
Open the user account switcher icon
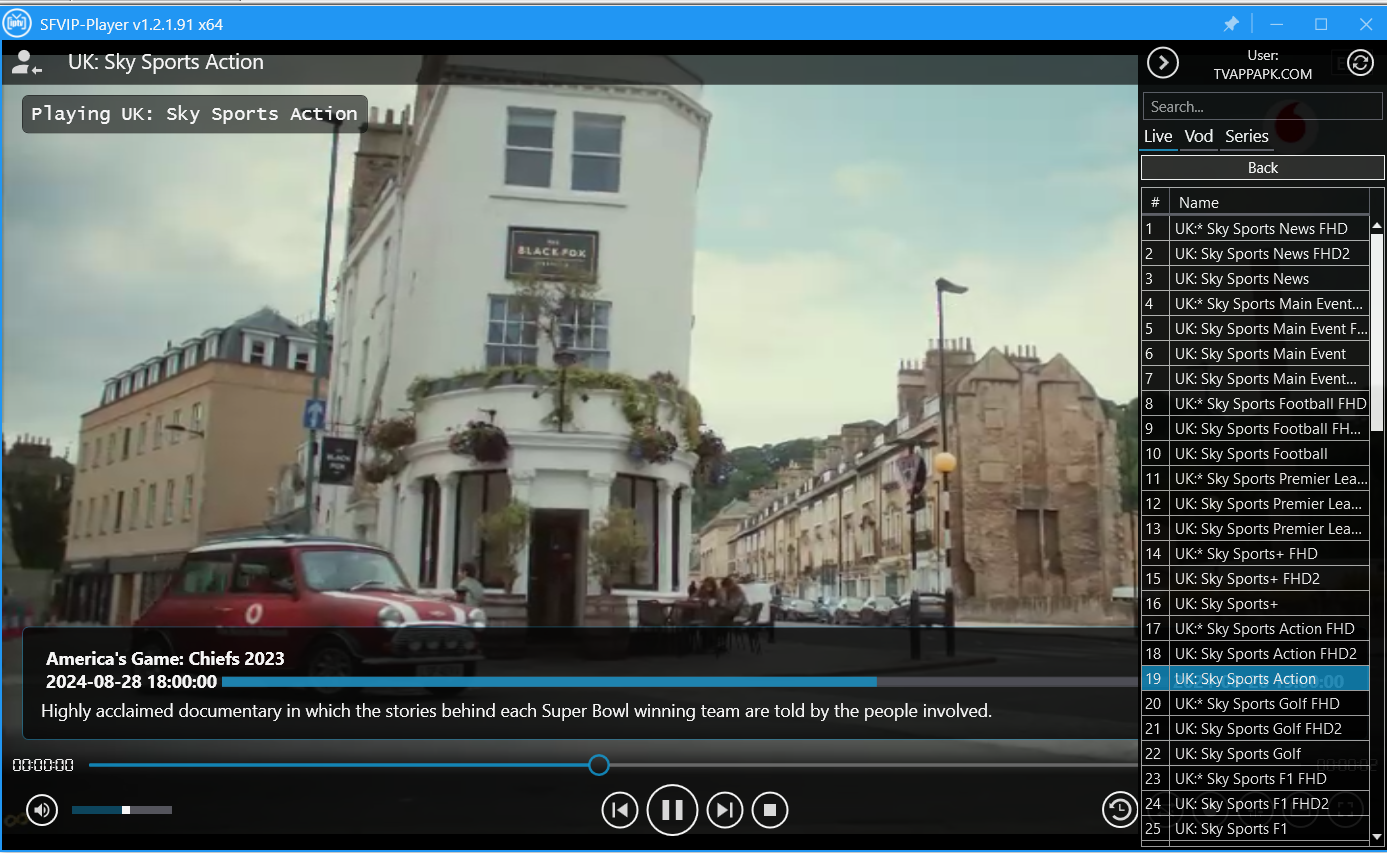(x=26, y=63)
